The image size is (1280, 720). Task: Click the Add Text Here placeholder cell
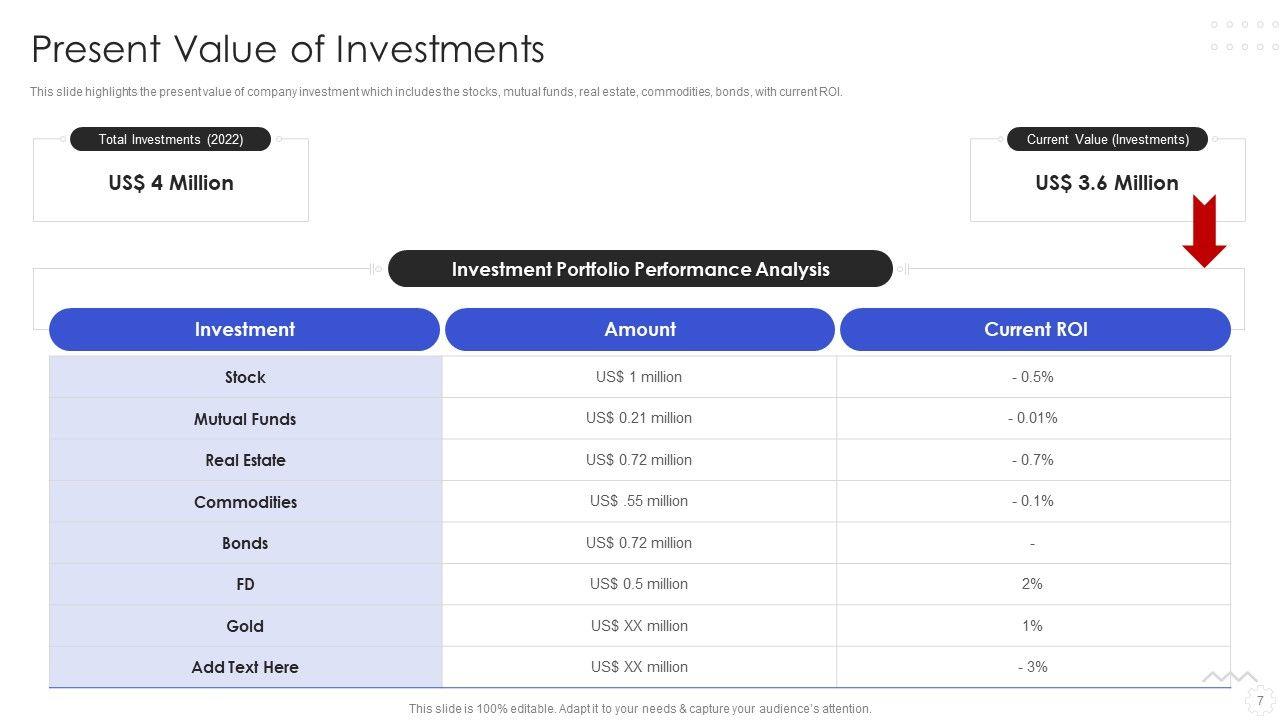click(245, 667)
